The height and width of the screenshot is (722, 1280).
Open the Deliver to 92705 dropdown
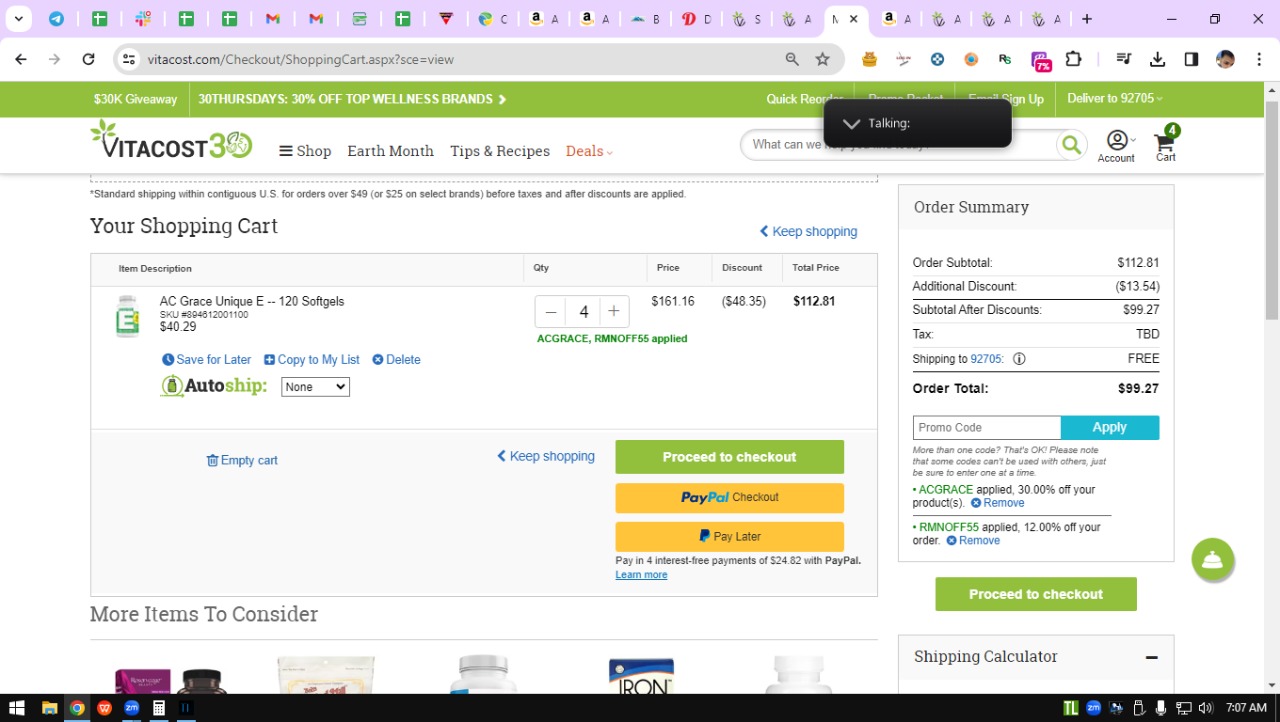click(x=1115, y=99)
